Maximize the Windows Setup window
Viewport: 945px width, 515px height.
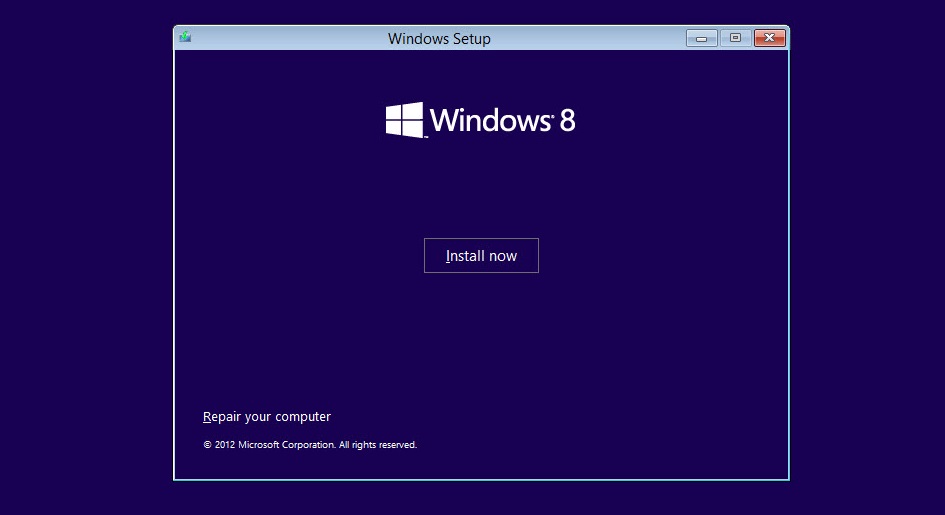pos(735,38)
